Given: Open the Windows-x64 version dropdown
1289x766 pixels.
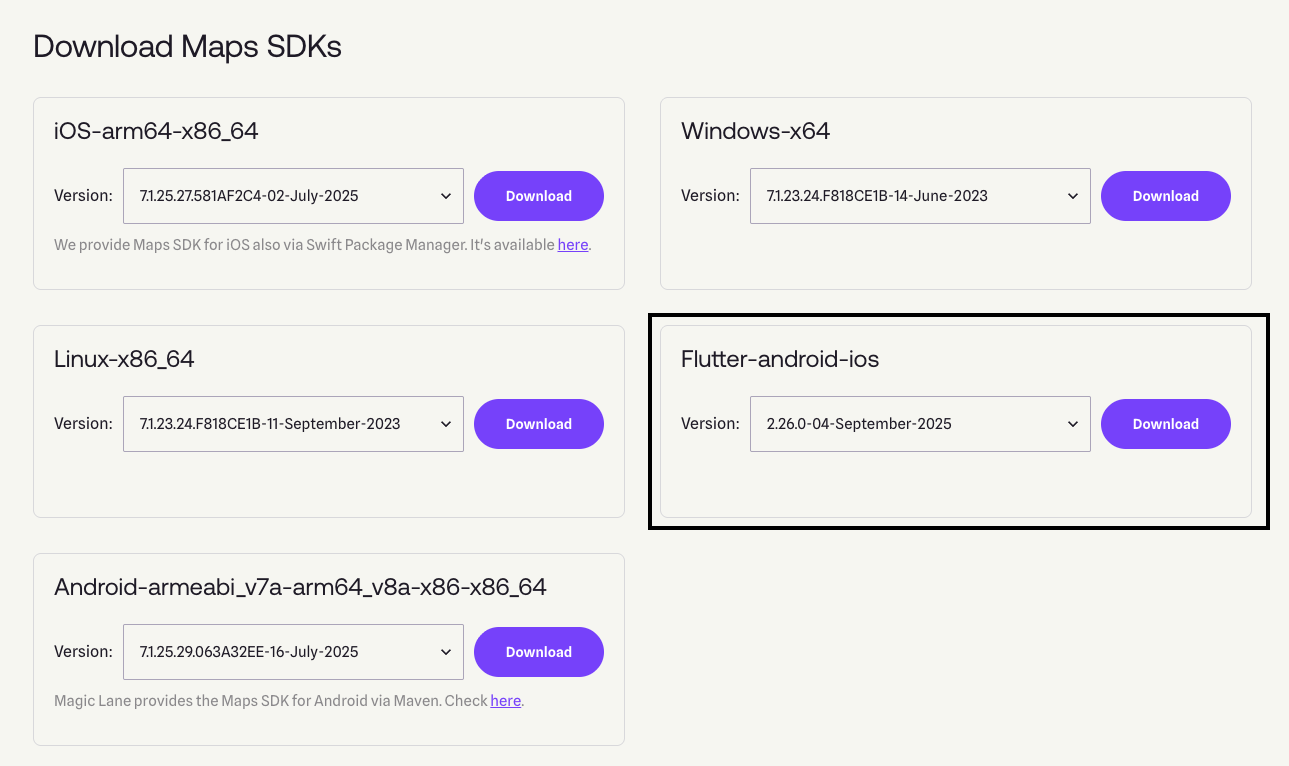Looking at the screenshot, I should tap(920, 196).
